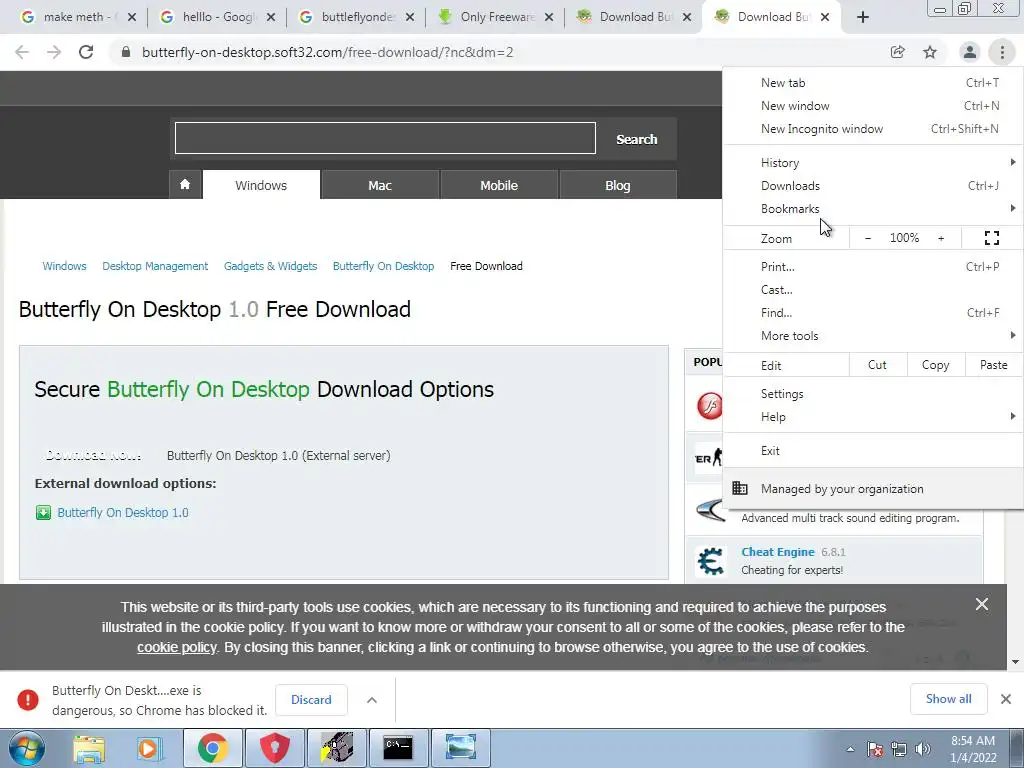Click the green download arrow icon

pos(43,513)
